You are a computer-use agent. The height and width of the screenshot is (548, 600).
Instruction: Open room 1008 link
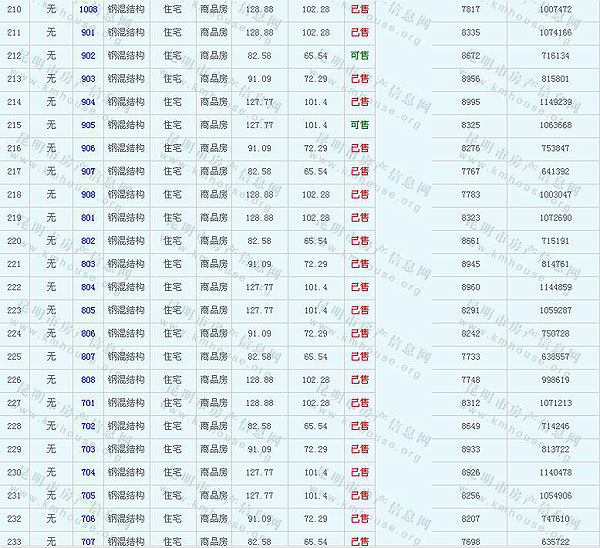click(88, 9)
